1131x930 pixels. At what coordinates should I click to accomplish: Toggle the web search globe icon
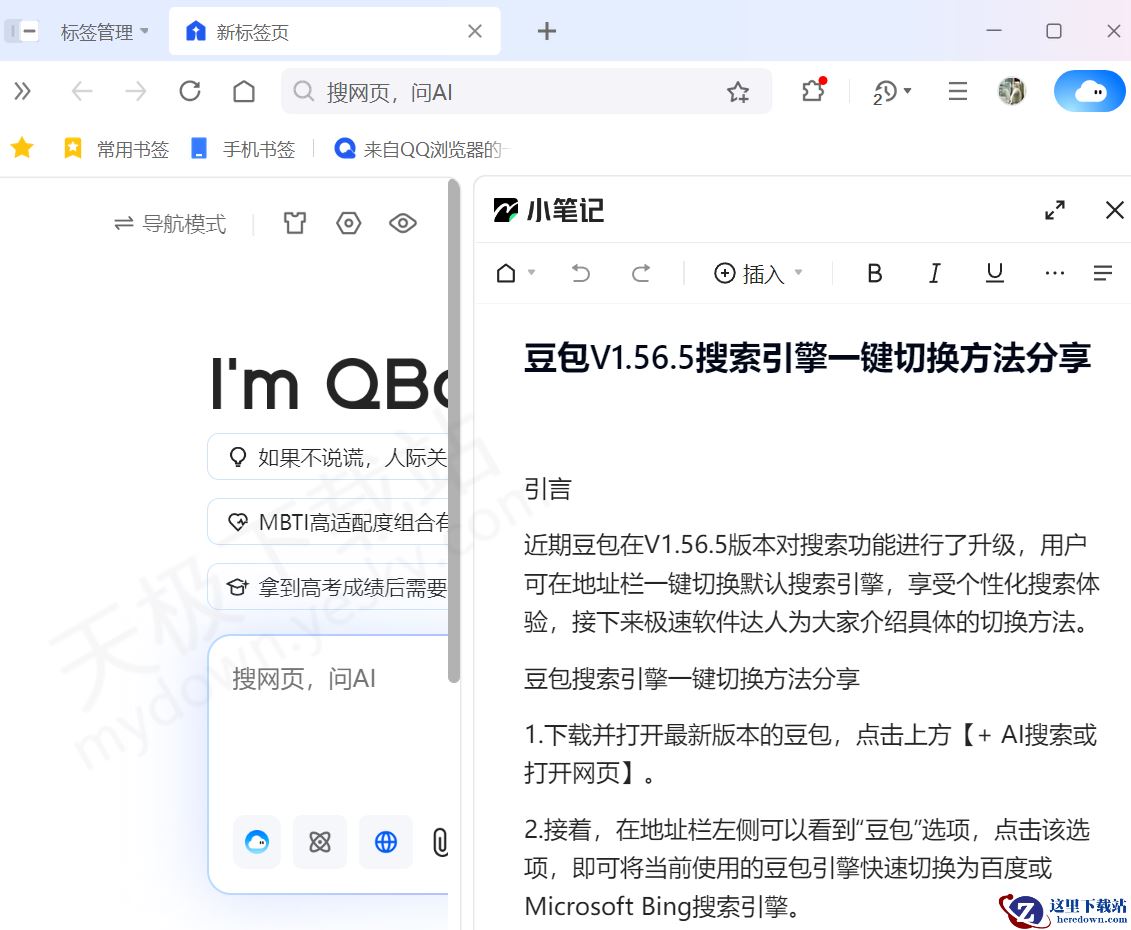point(386,841)
